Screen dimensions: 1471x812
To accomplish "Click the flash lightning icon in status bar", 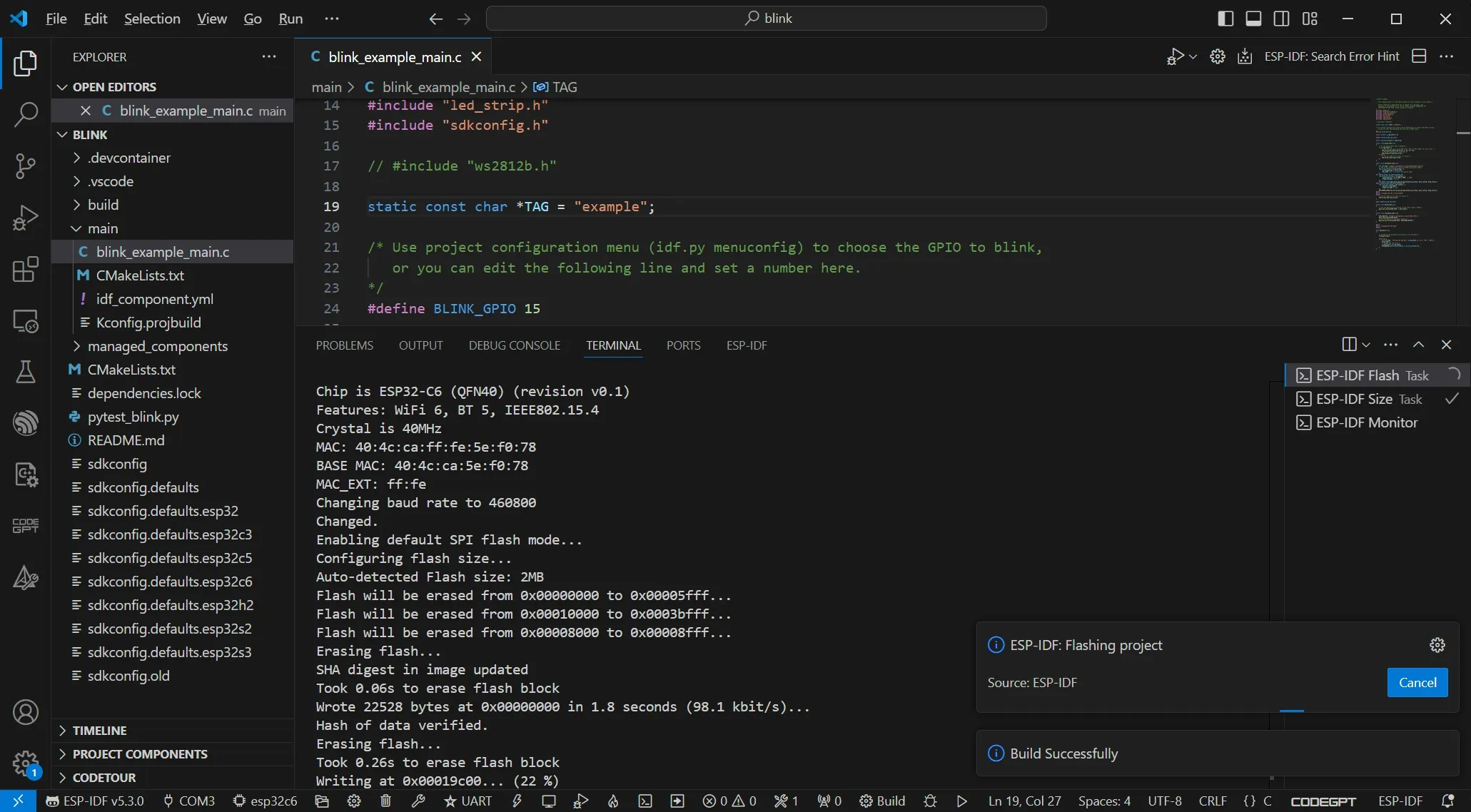I will tap(517, 801).
